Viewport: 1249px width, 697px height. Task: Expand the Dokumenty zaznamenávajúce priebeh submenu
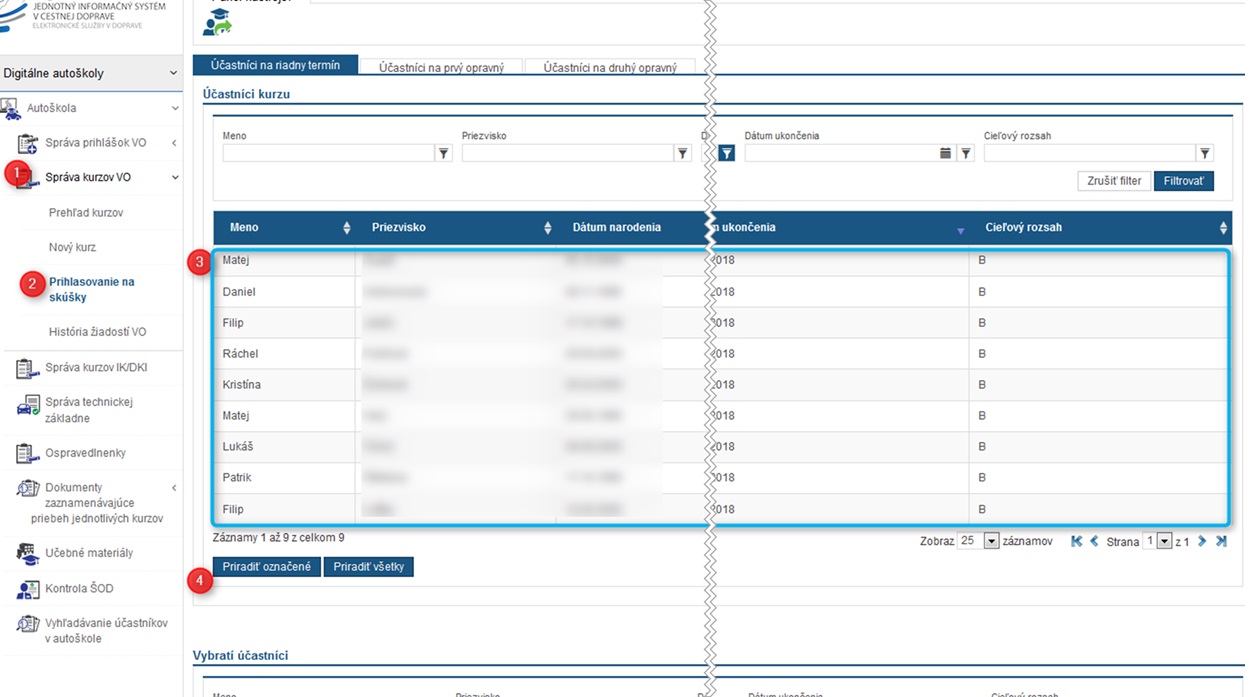point(174,488)
